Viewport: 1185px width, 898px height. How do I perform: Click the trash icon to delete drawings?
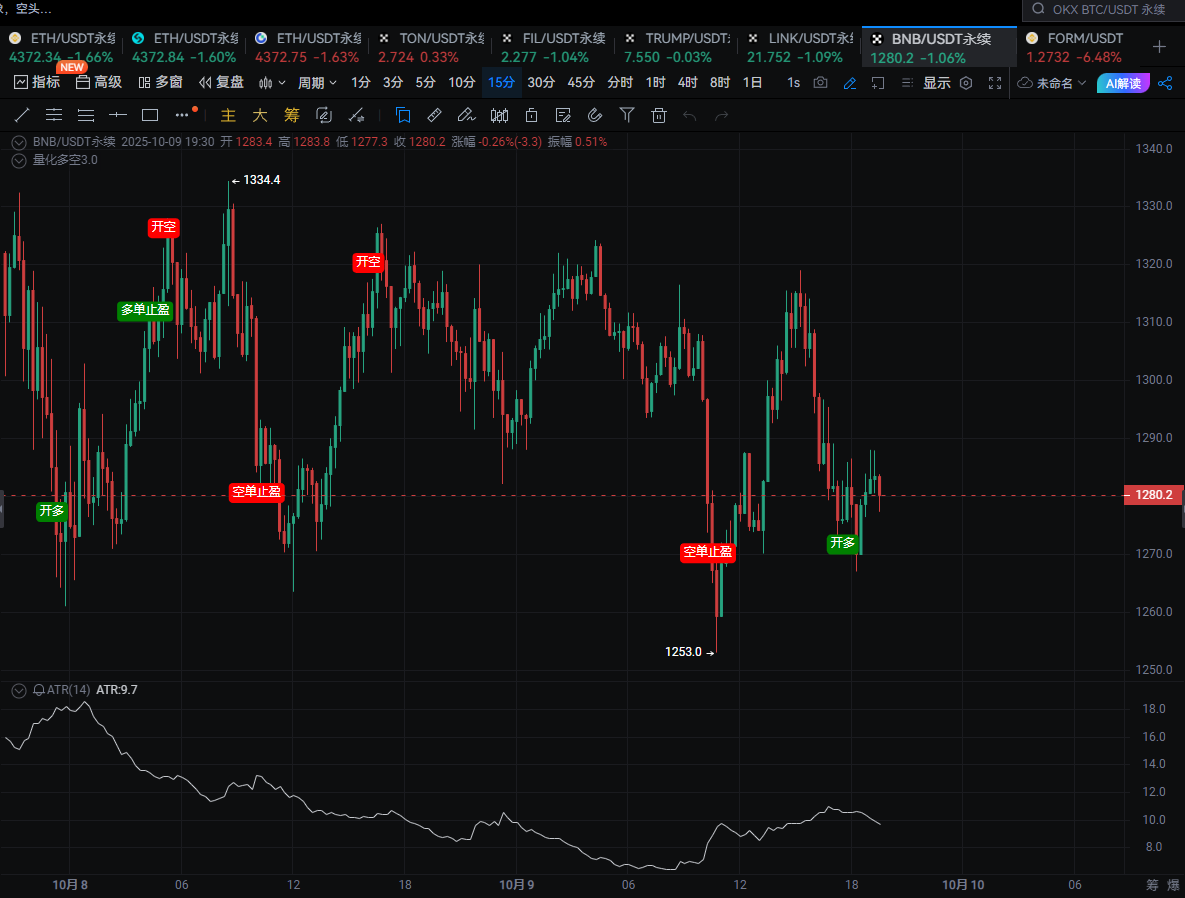click(658, 115)
